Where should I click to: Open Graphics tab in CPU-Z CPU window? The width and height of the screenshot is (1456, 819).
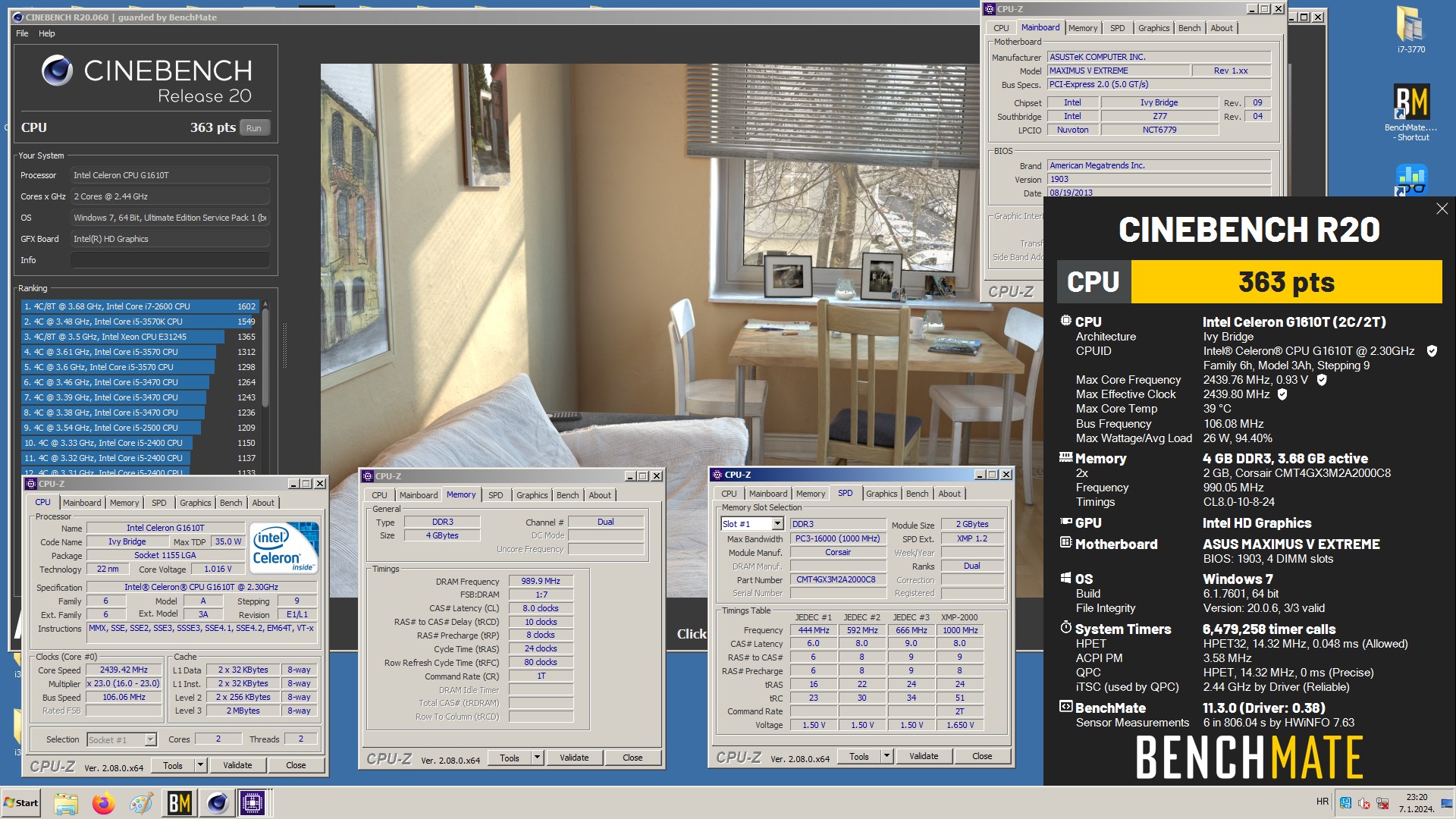coord(195,503)
